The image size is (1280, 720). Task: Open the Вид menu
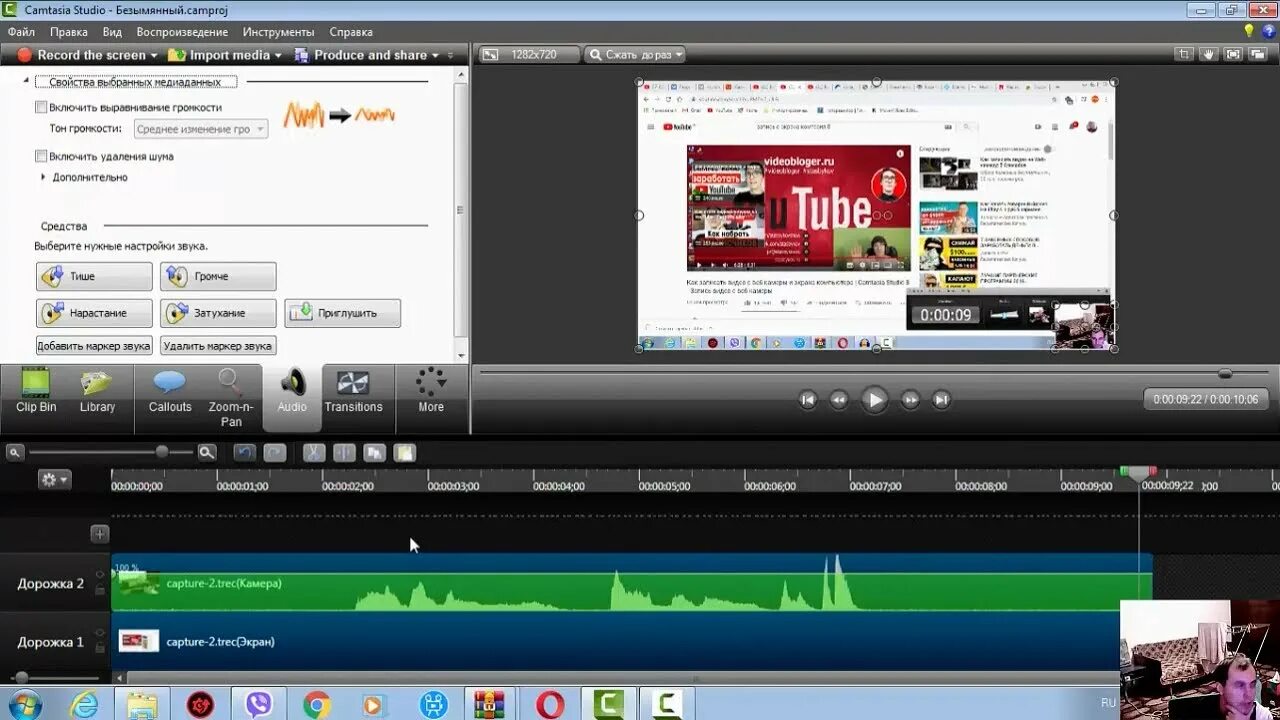[112, 32]
